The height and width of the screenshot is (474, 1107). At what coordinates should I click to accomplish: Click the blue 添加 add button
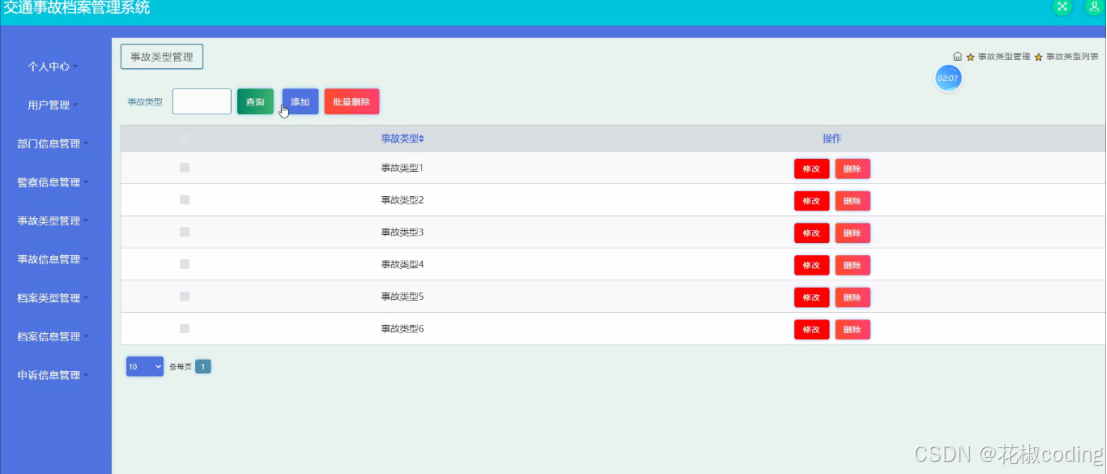coord(300,102)
